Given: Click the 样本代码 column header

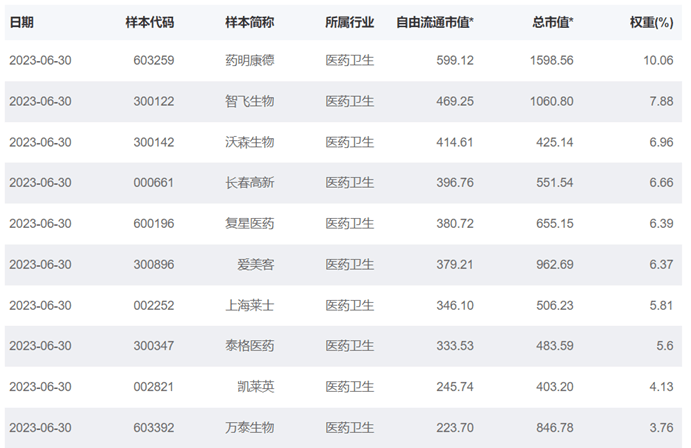Looking at the screenshot, I should pyautogui.click(x=150, y=22).
